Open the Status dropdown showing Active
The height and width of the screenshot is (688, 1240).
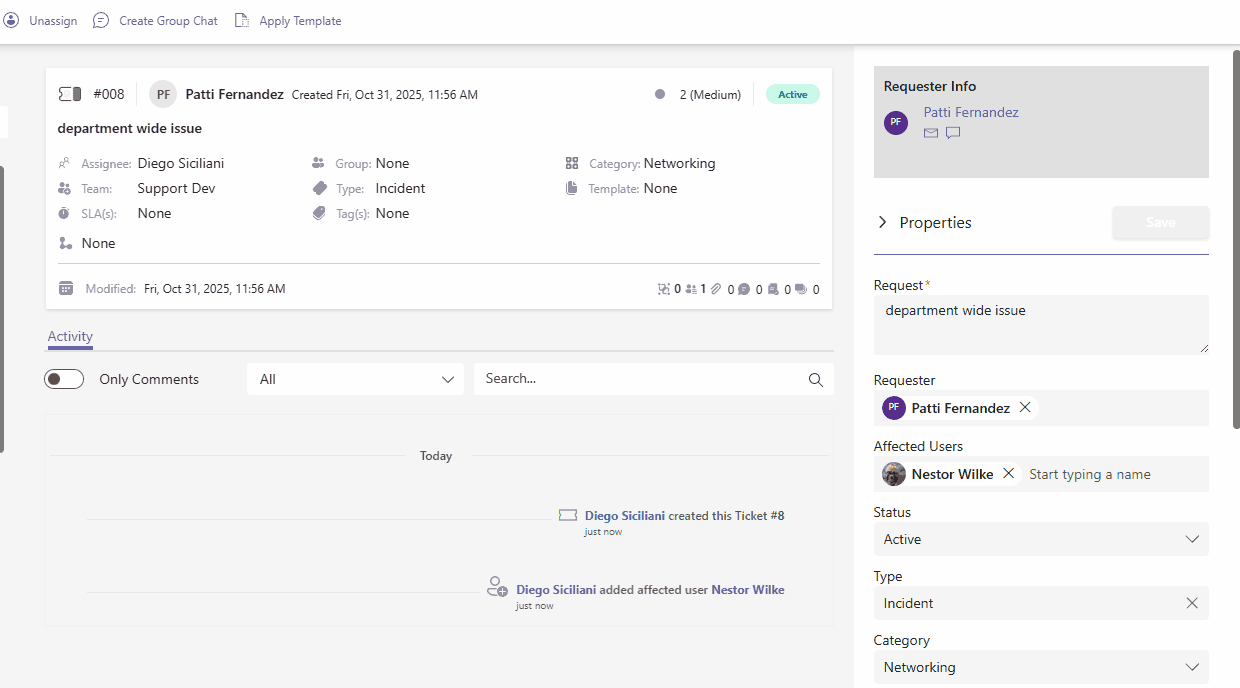1041,539
